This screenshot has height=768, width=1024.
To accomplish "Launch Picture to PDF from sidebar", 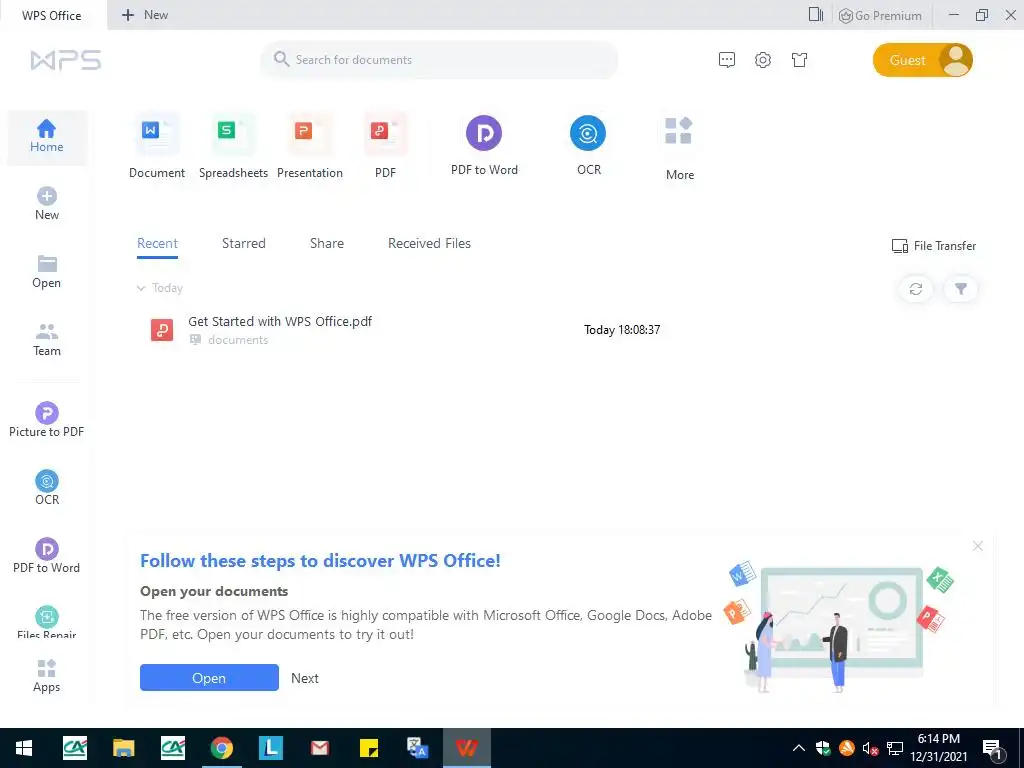I will (46, 420).
